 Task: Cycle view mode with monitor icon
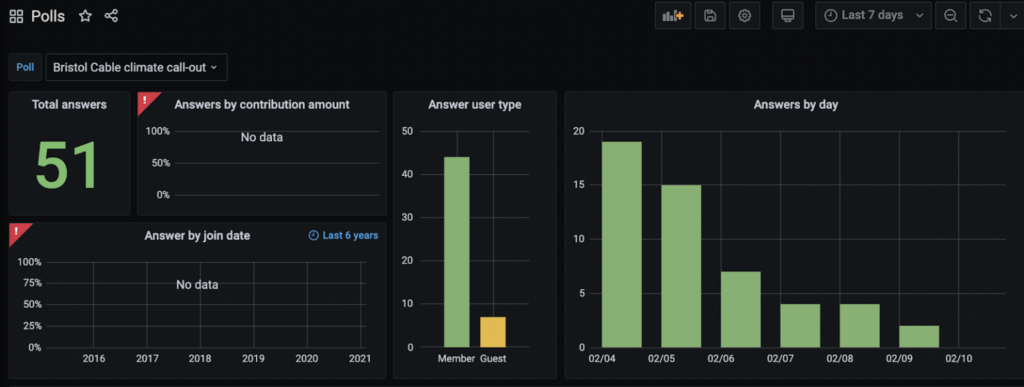tap(788, 16)
